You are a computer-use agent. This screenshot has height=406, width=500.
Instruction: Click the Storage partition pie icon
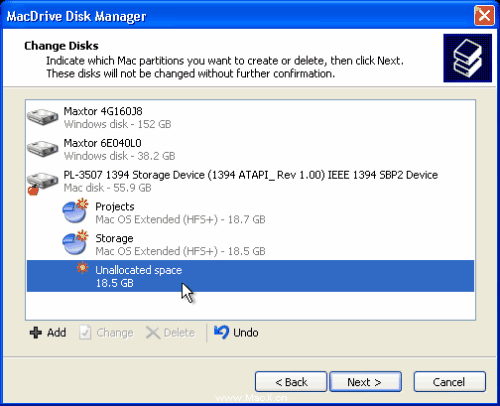tap(75, 243)
